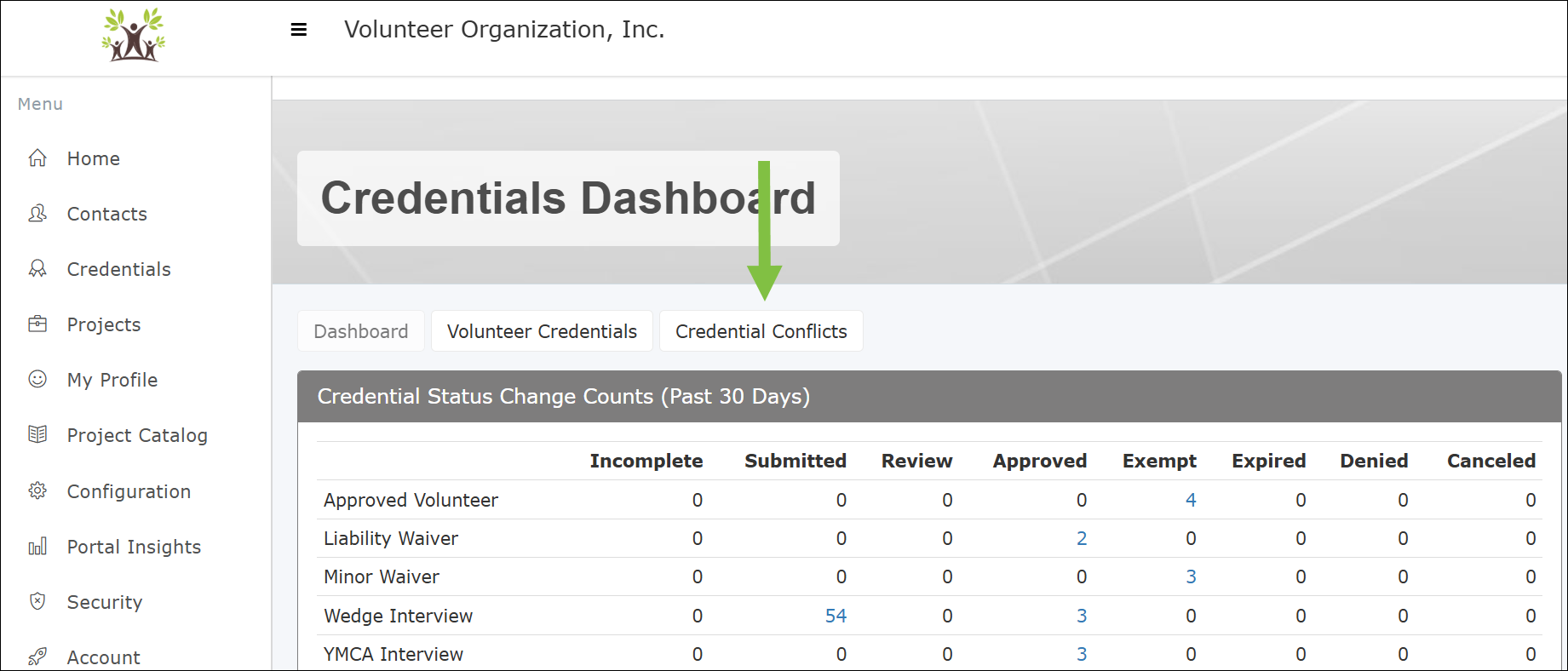Click the Volunteer Organization, Inc. title
Image resolution: width=1568 pixels, height=671 pixels.
504,30
